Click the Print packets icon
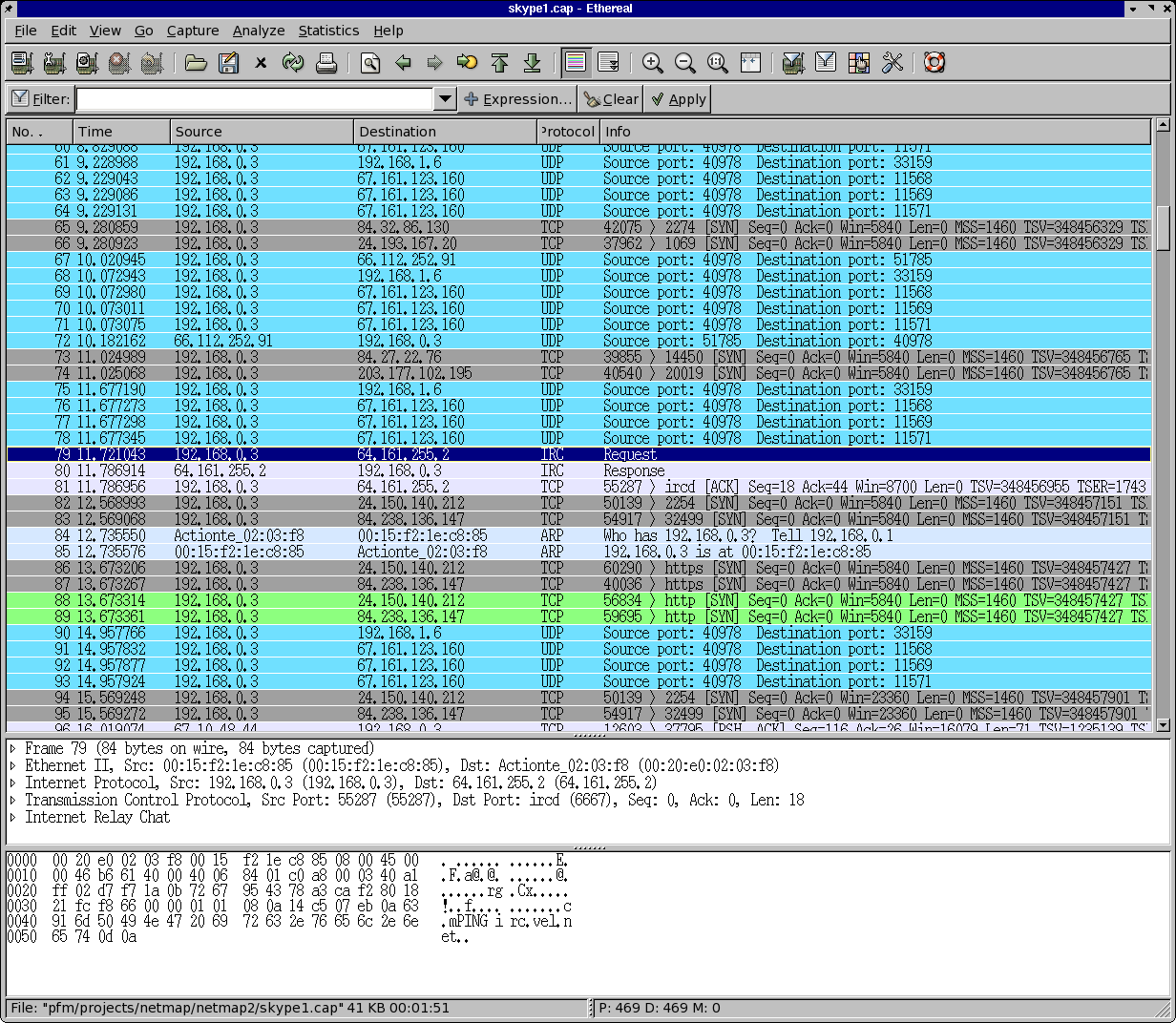1176x1023 pixels. 326,63
